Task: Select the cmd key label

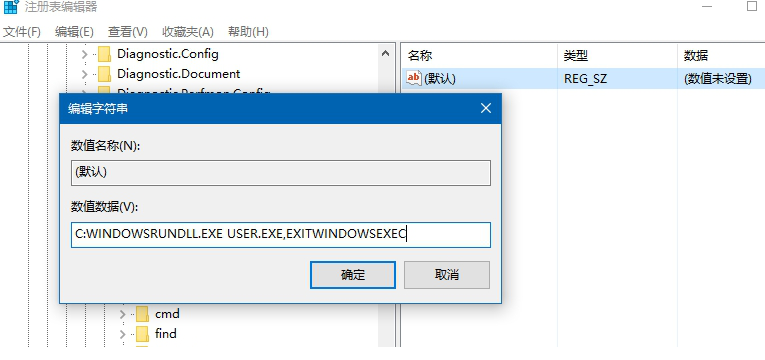Action: pos(167,314)
